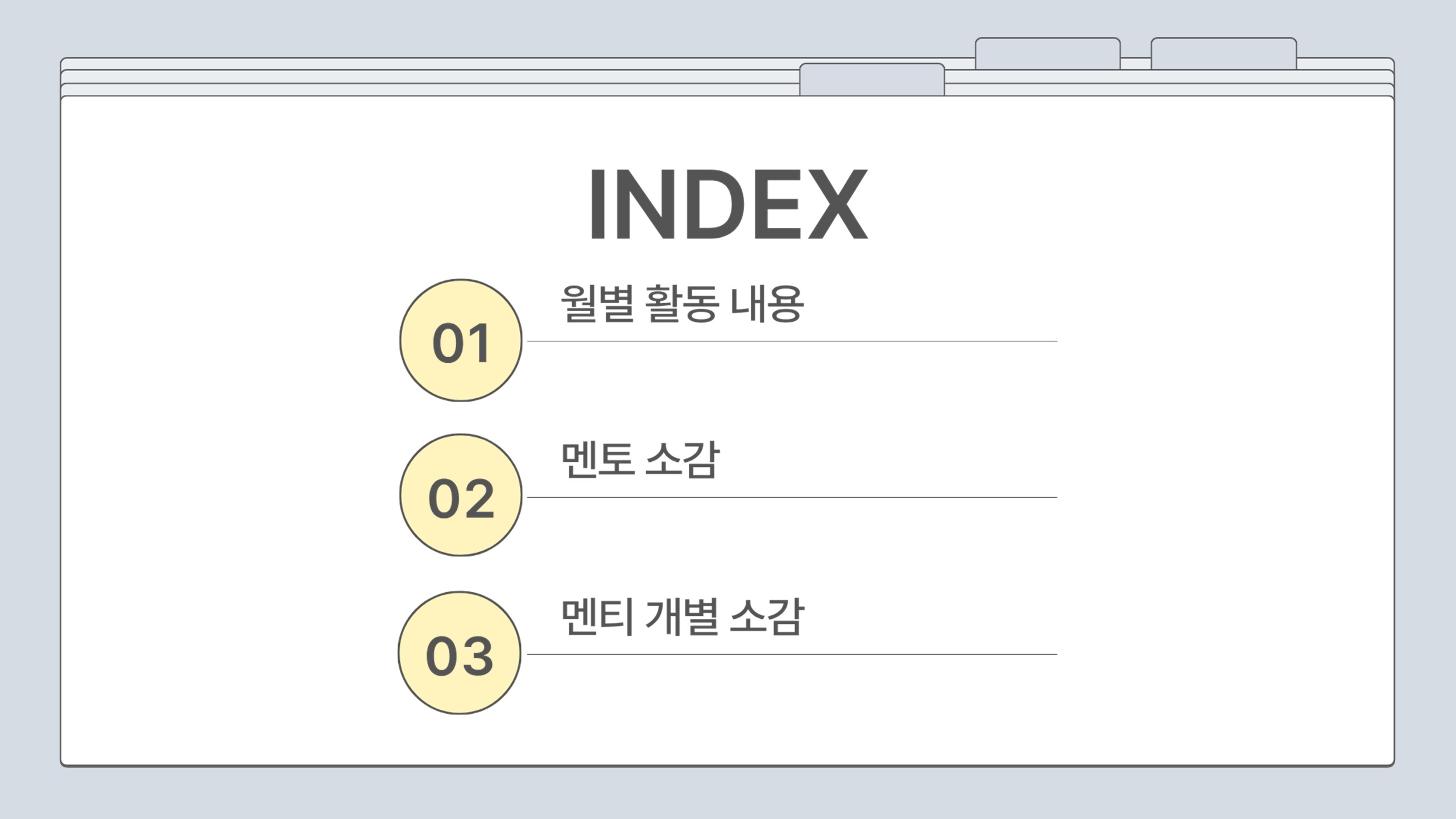Click the word 내용 in first entry
The height and width of the screenshot is (819, 1456).
(x=767, y=303)
